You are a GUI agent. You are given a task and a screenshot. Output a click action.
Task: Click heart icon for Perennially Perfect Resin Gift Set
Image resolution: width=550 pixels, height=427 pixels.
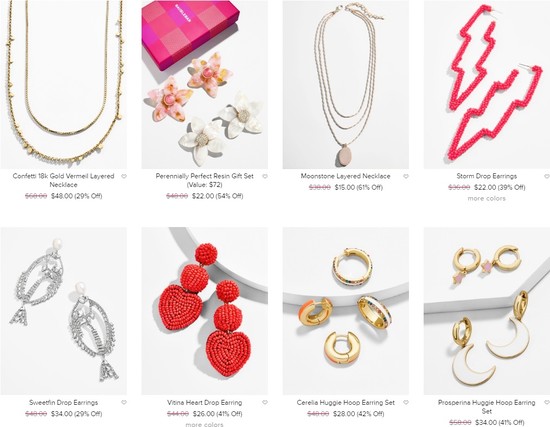265,176
